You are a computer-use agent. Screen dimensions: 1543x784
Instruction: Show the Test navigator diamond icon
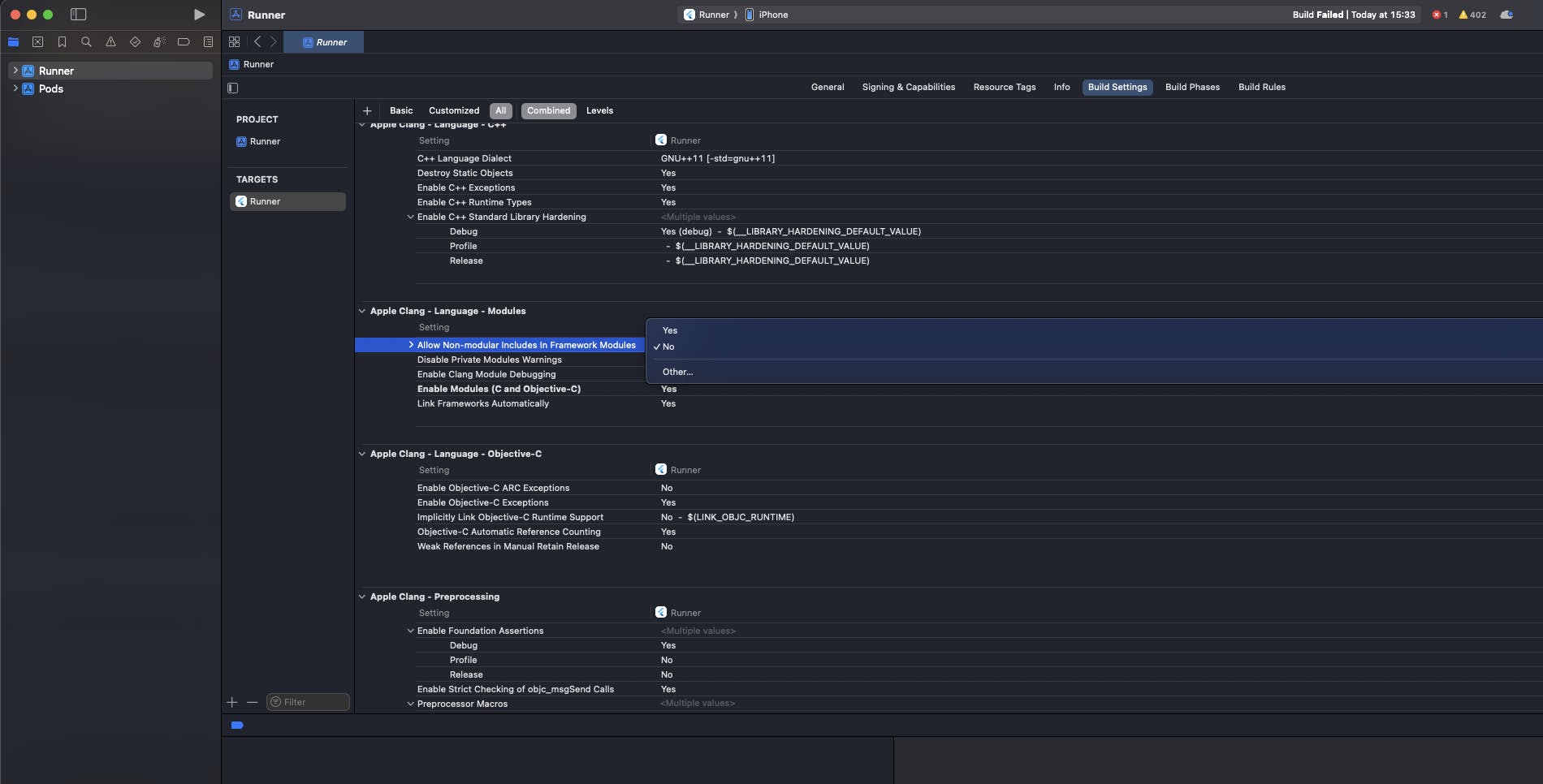[135, 42]
